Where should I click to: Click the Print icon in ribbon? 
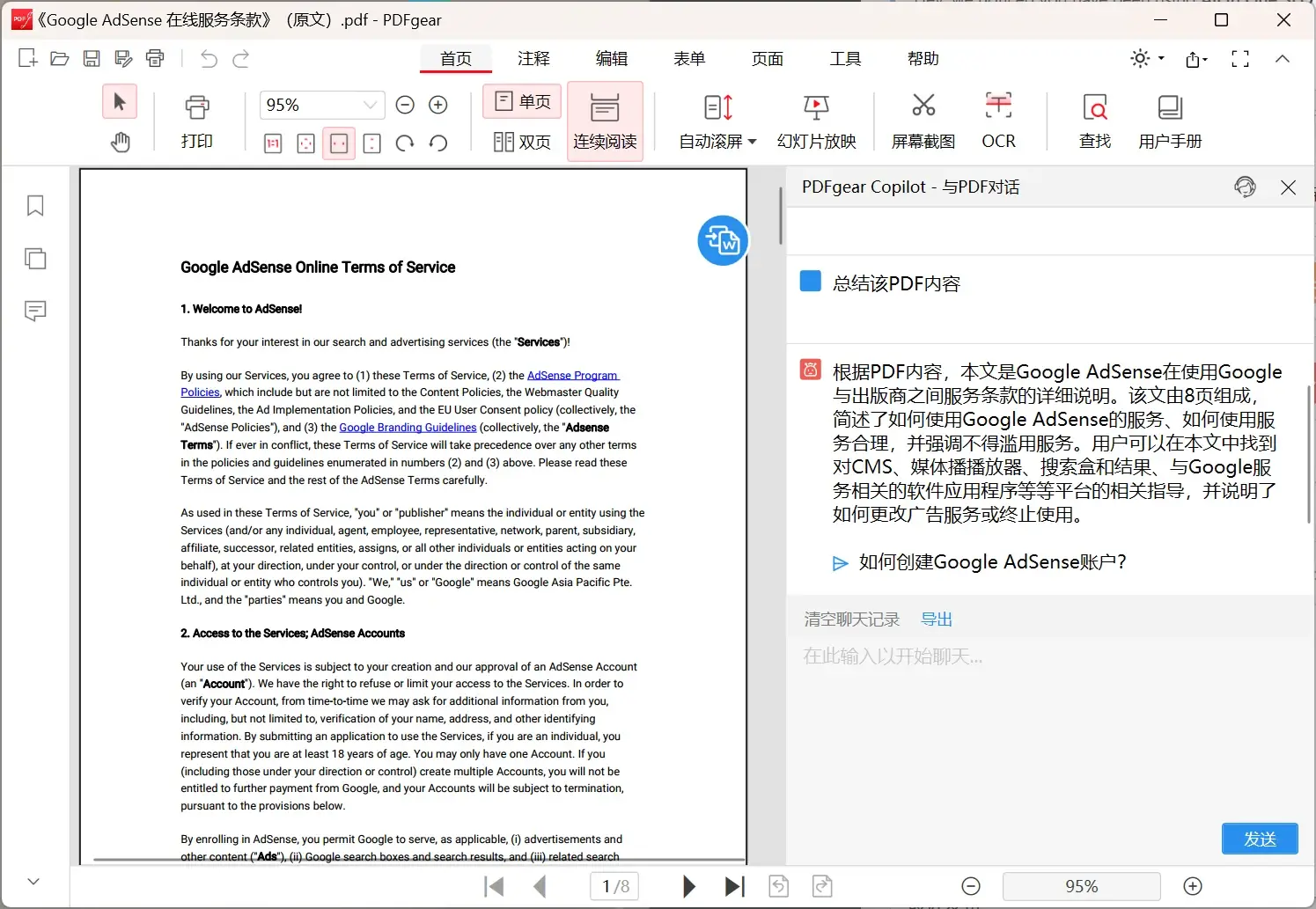197,121
